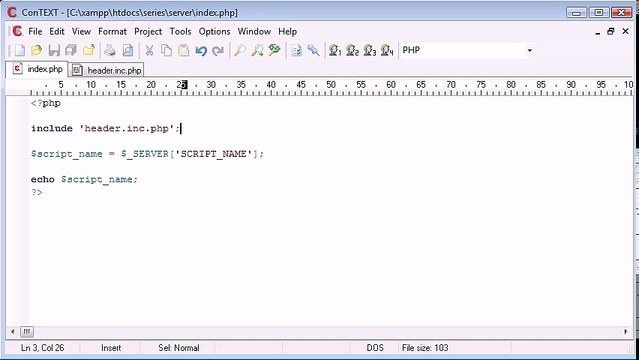This screenshot has height=360, width=639.
Task: Save all files using toolbar icon
Action: [71, 51]
